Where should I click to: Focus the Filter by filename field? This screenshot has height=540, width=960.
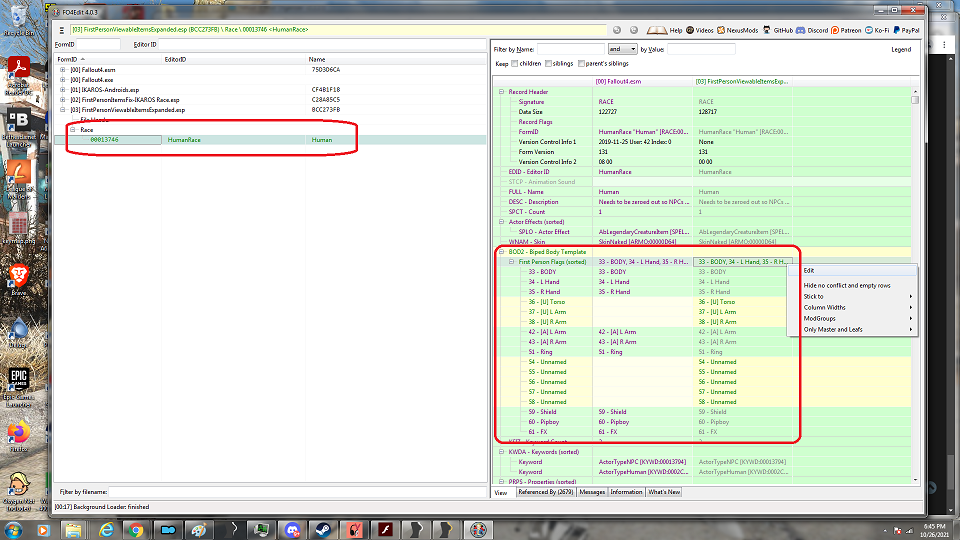click(x=298, y=492)
